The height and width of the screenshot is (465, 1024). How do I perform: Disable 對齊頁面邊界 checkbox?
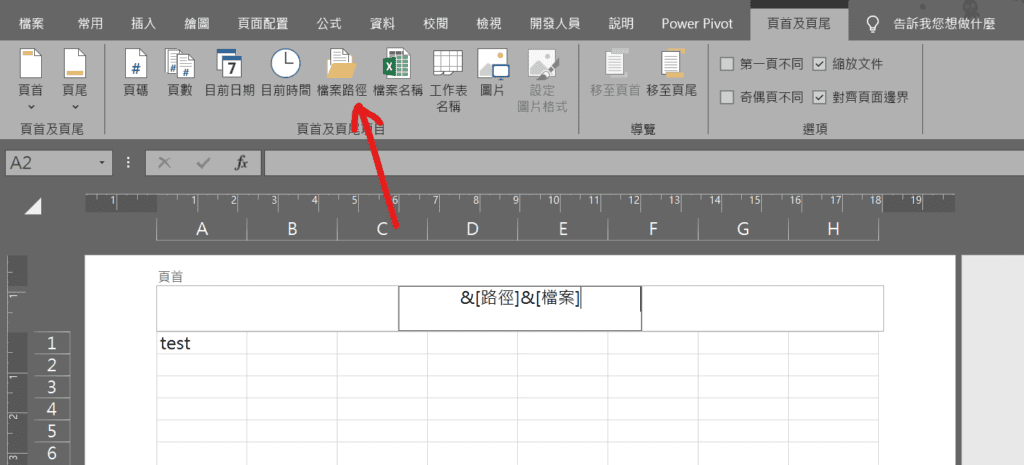820,97
